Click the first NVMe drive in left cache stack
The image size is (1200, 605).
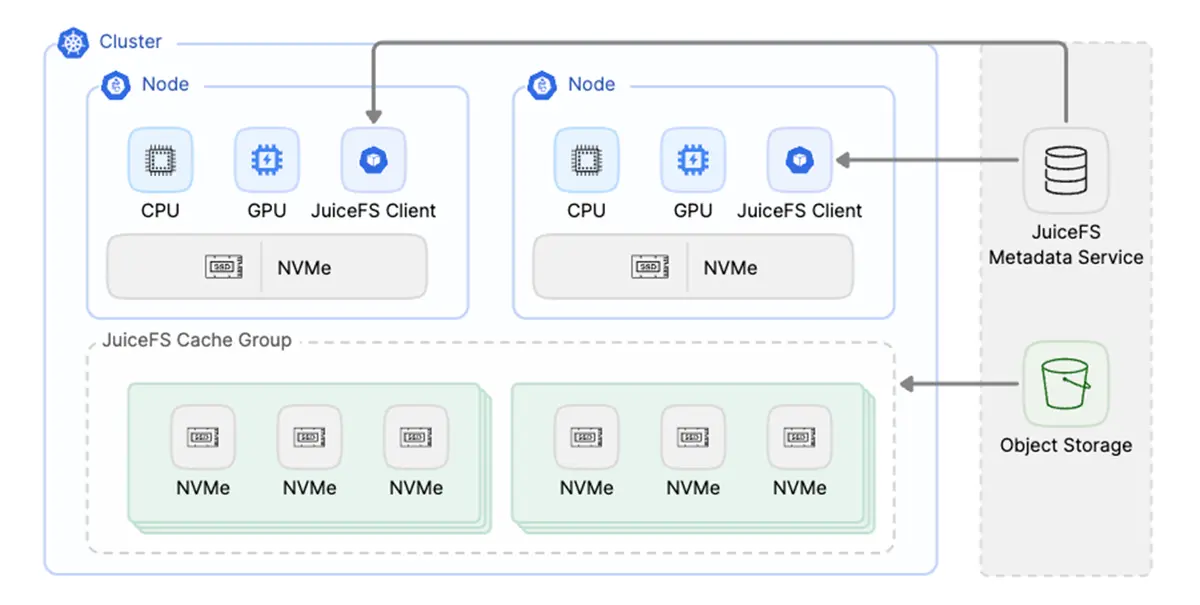(x=203, y=437)
